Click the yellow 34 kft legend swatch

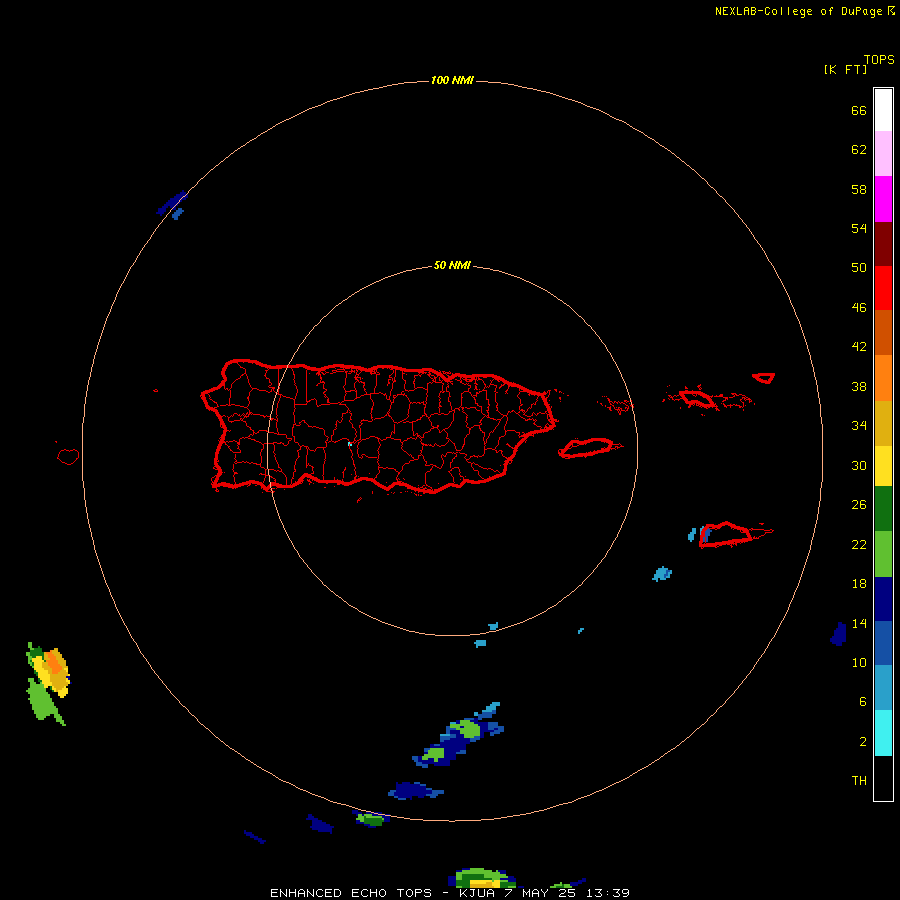coord(883,466)
